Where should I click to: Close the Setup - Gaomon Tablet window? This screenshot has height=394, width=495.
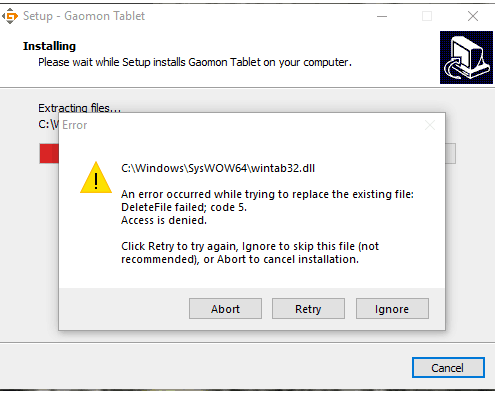[x=473, y=16]
